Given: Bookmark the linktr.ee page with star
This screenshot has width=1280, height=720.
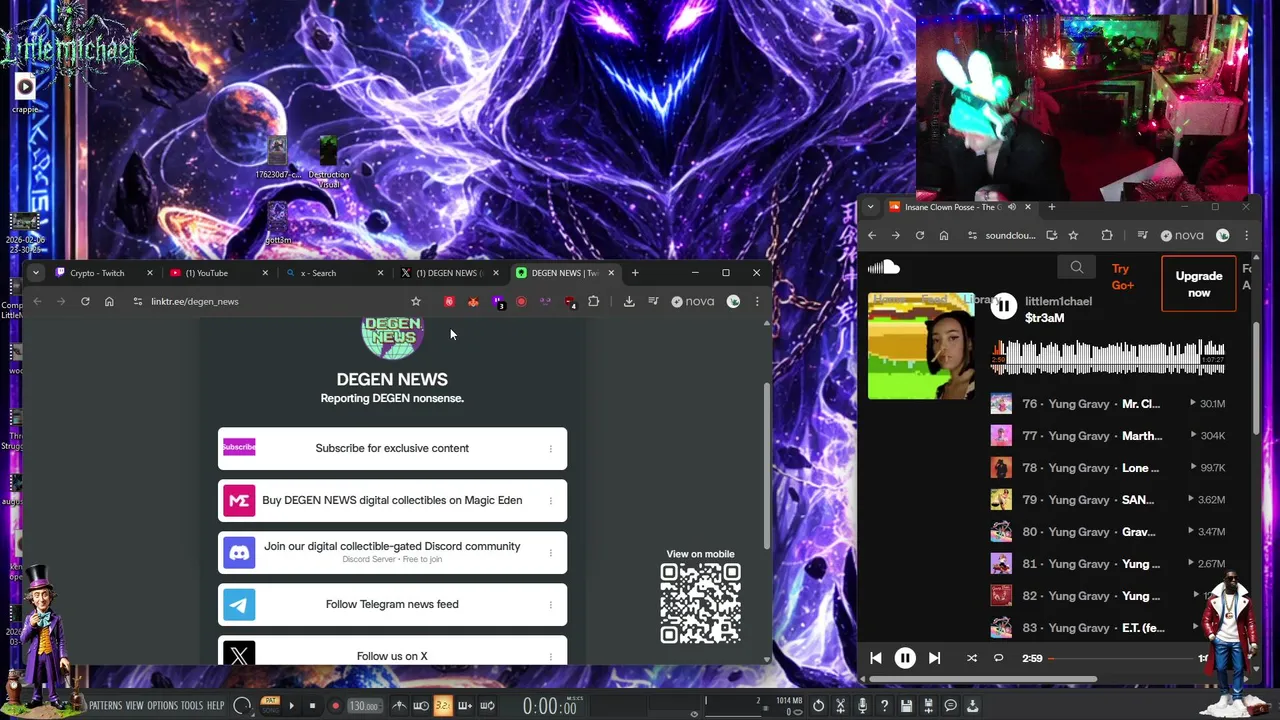Looking at the screenshot, I should click(x=416, y=301).
